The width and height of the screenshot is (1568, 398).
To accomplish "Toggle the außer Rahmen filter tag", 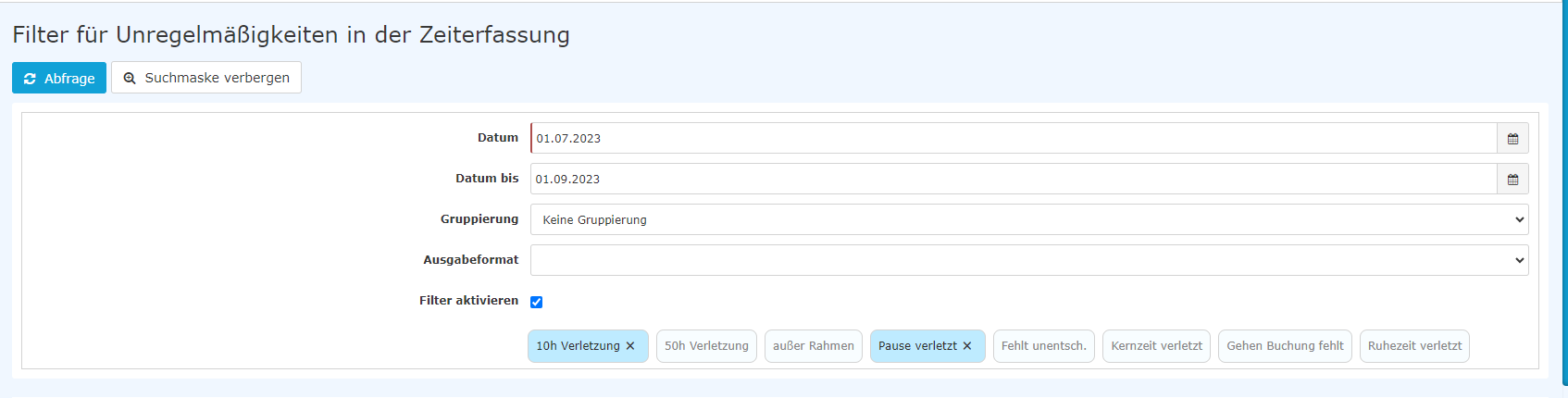I will pyautogui.click(x=814, y=346).
